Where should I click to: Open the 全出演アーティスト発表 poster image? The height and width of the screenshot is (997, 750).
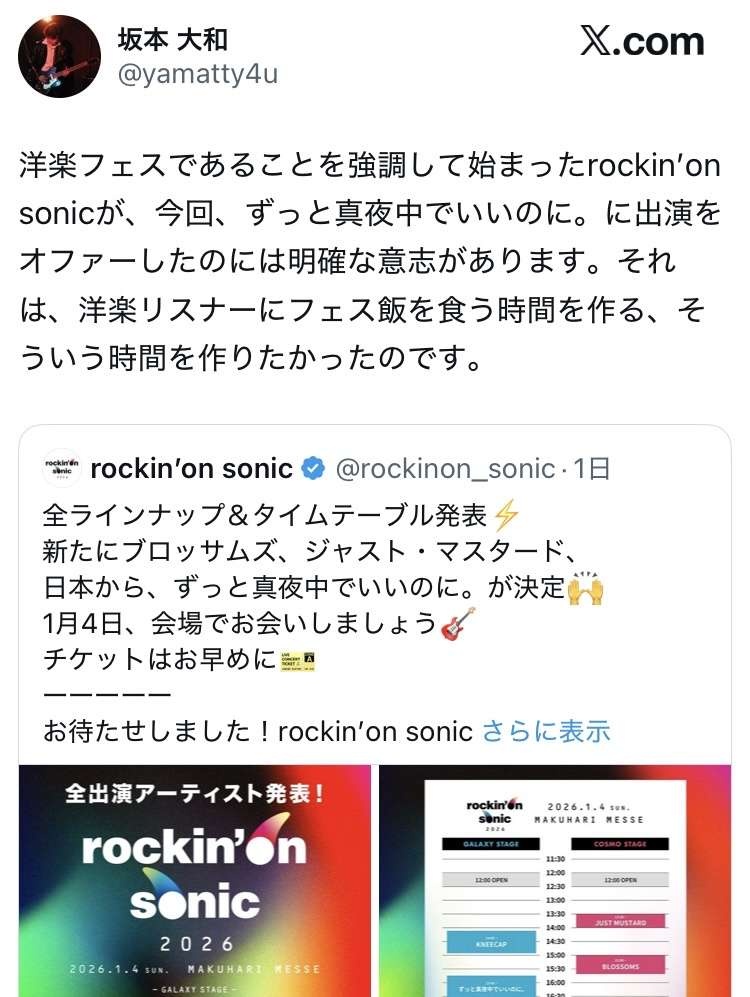(194, 880)
